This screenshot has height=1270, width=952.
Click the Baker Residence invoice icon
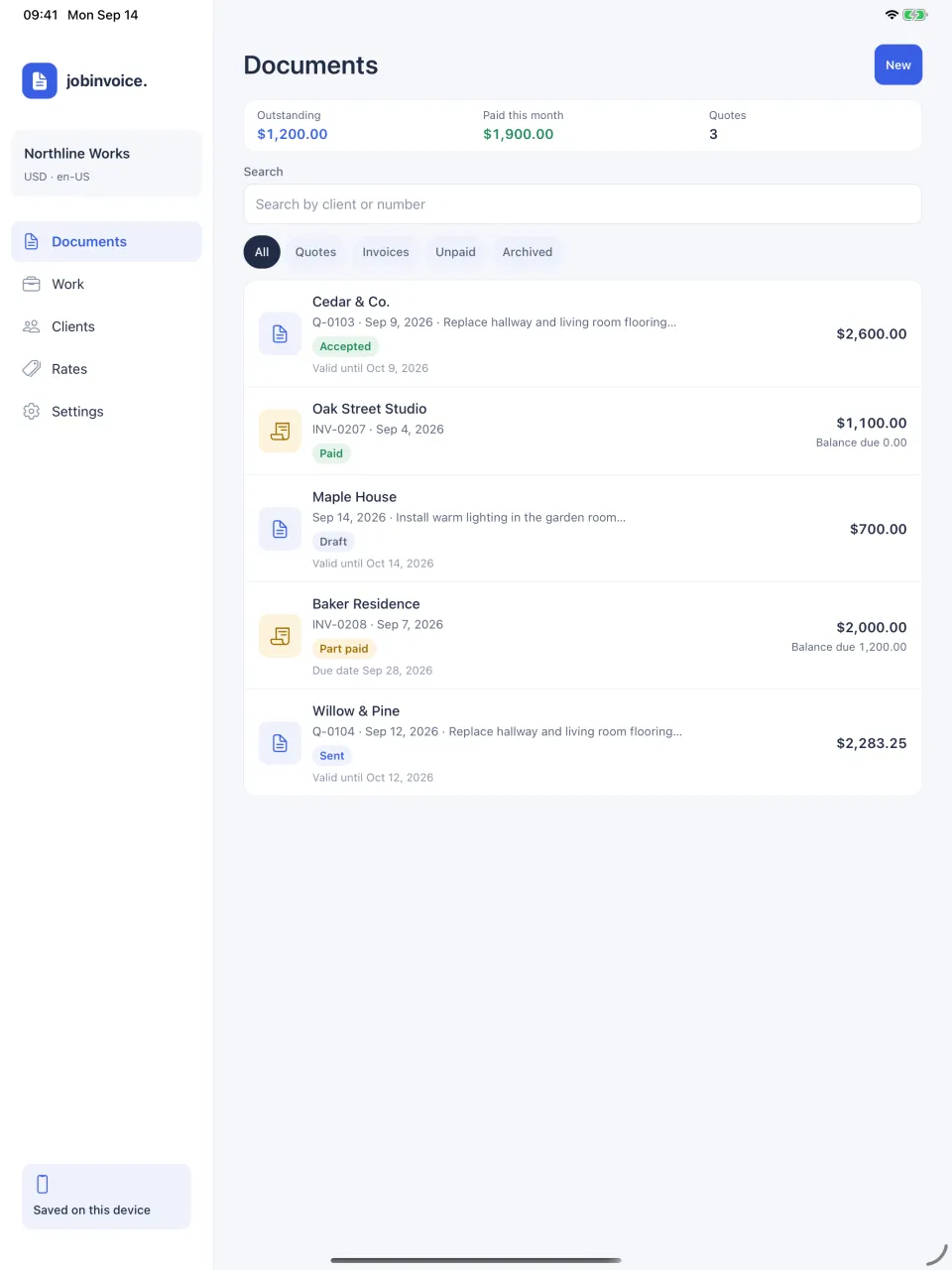(280, 636)
